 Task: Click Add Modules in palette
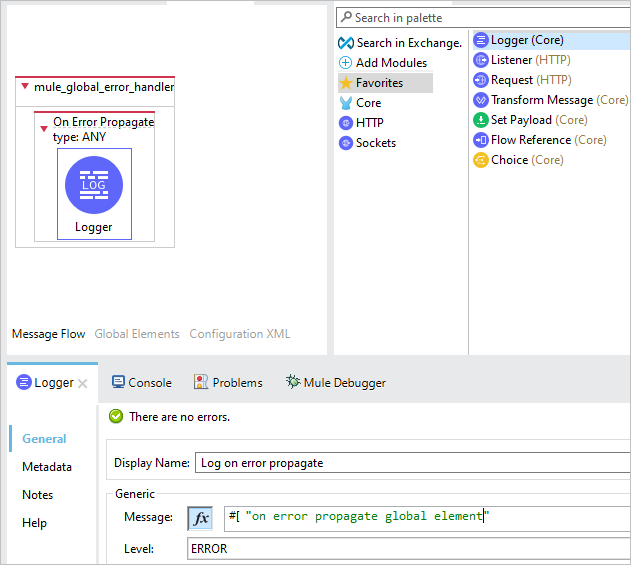click(x=392, y=63)
